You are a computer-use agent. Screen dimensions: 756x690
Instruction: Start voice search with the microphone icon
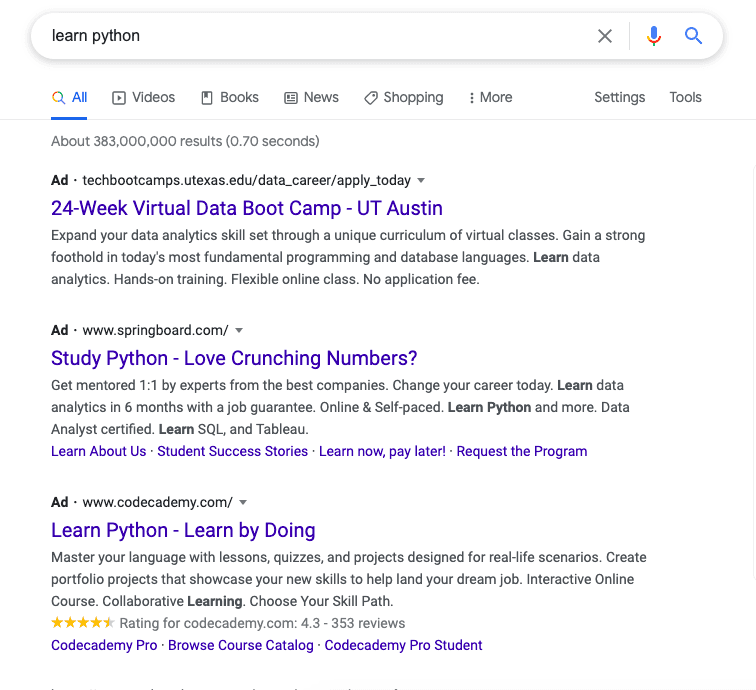click(654, 36)
